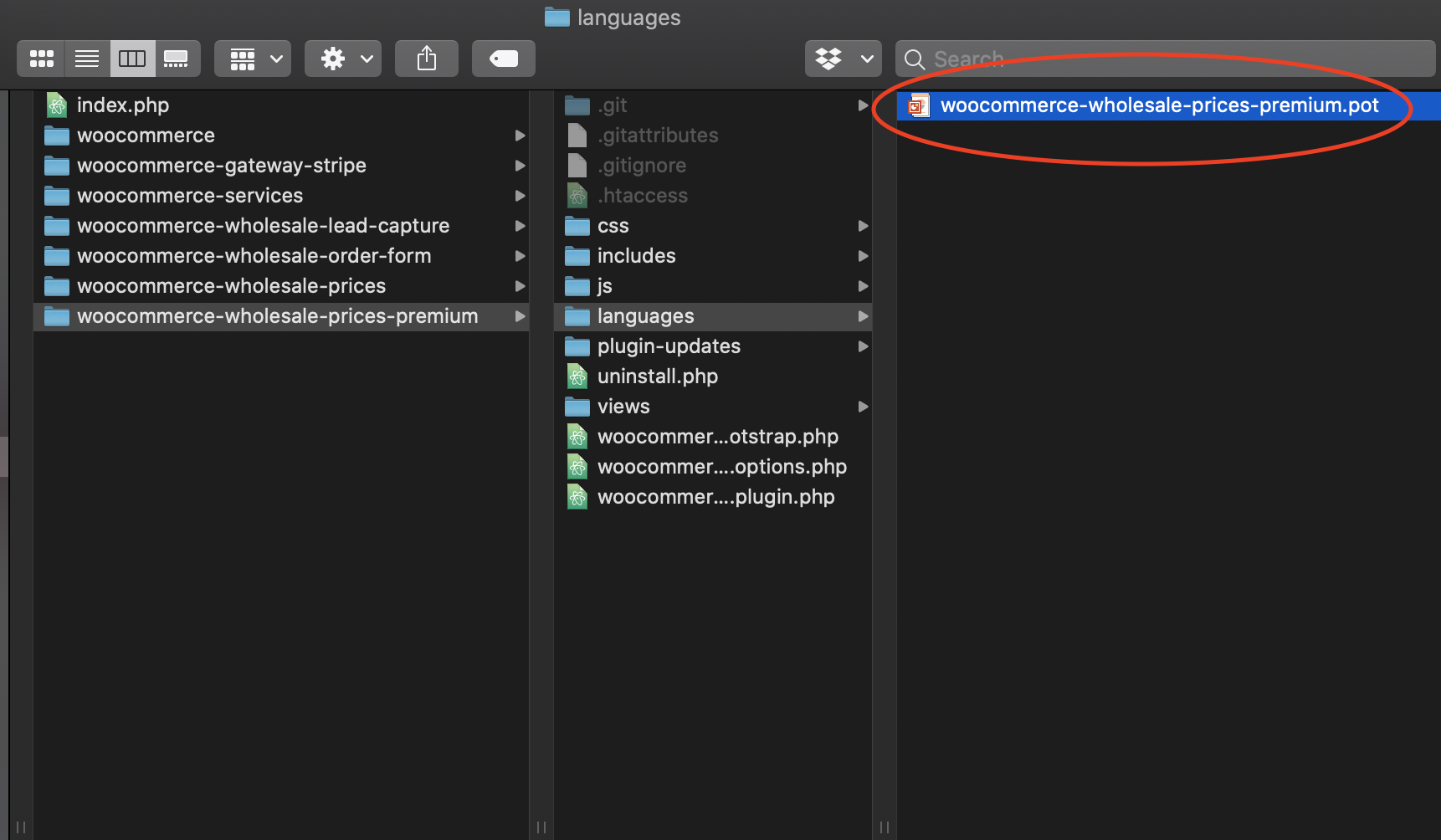
Task: Click the search magnifier icon
Action: pyautogui.click(x=914, y=59)
